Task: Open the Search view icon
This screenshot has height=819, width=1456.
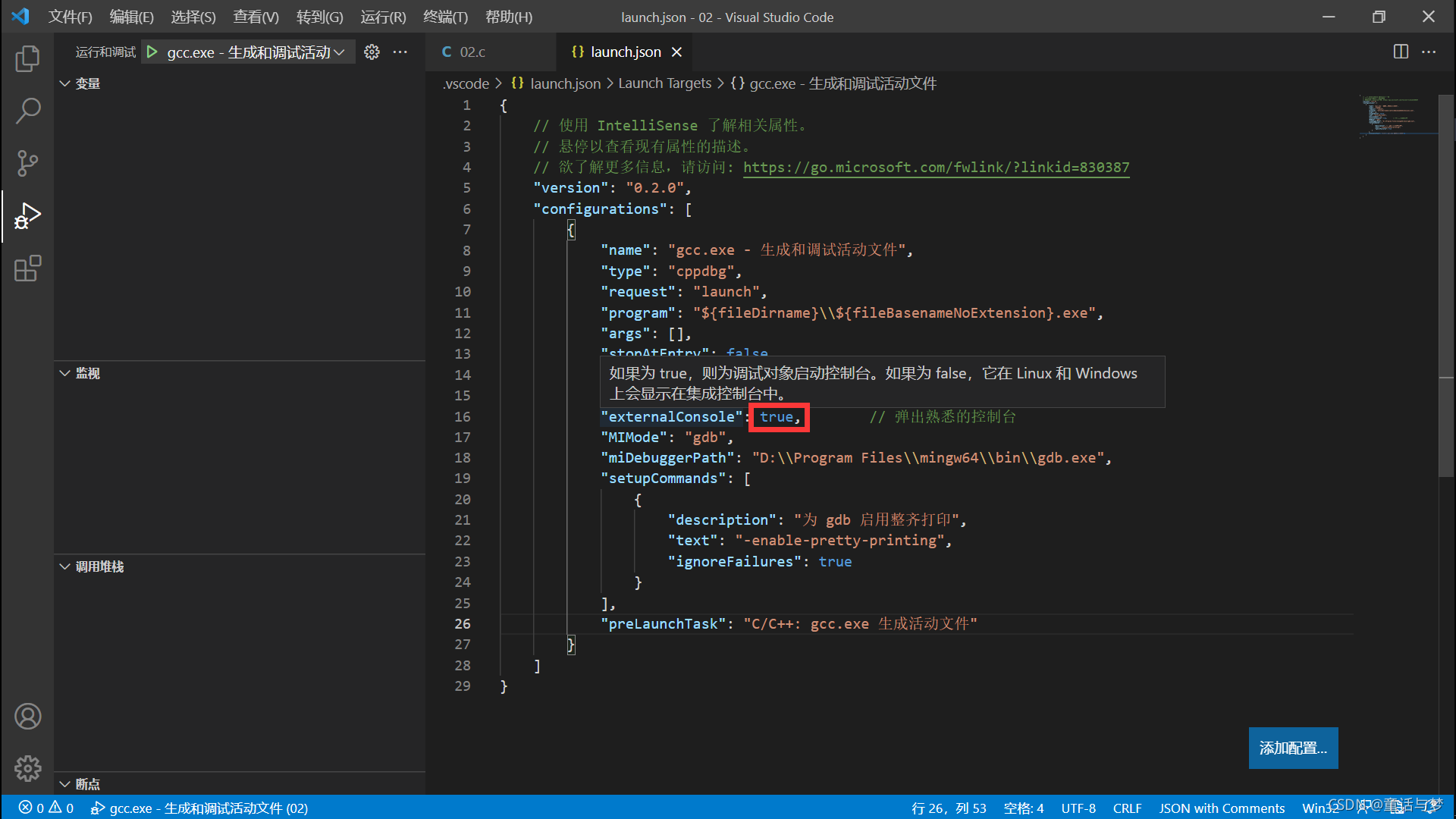Action: tap(27, 111)
